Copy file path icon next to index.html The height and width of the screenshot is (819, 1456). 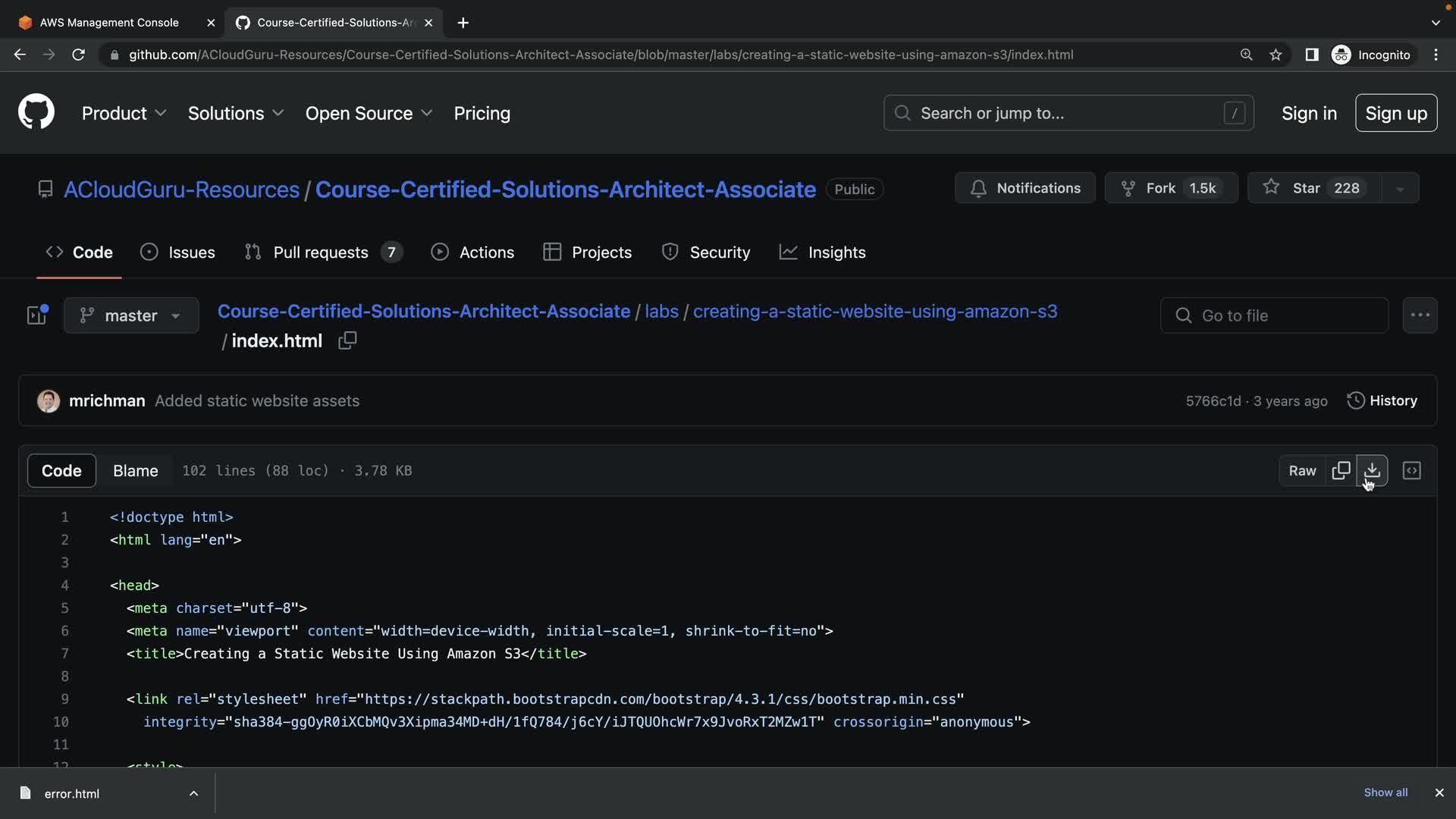click(x=347, y=341)
